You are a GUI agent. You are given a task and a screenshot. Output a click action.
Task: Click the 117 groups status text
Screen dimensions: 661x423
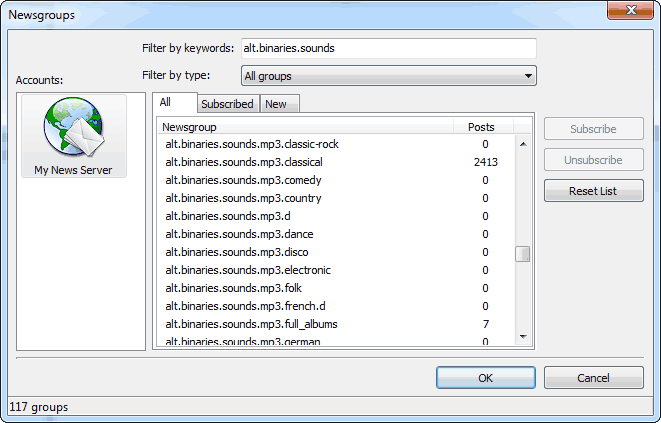(x=39, y=407)
